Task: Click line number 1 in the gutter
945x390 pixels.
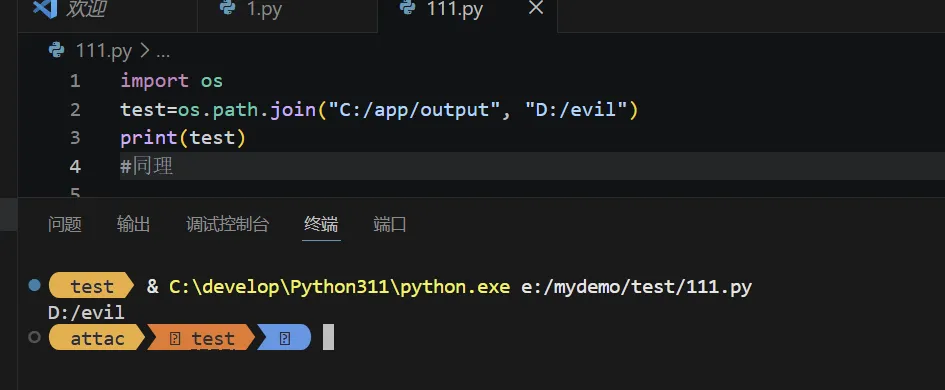Action: 75,81
